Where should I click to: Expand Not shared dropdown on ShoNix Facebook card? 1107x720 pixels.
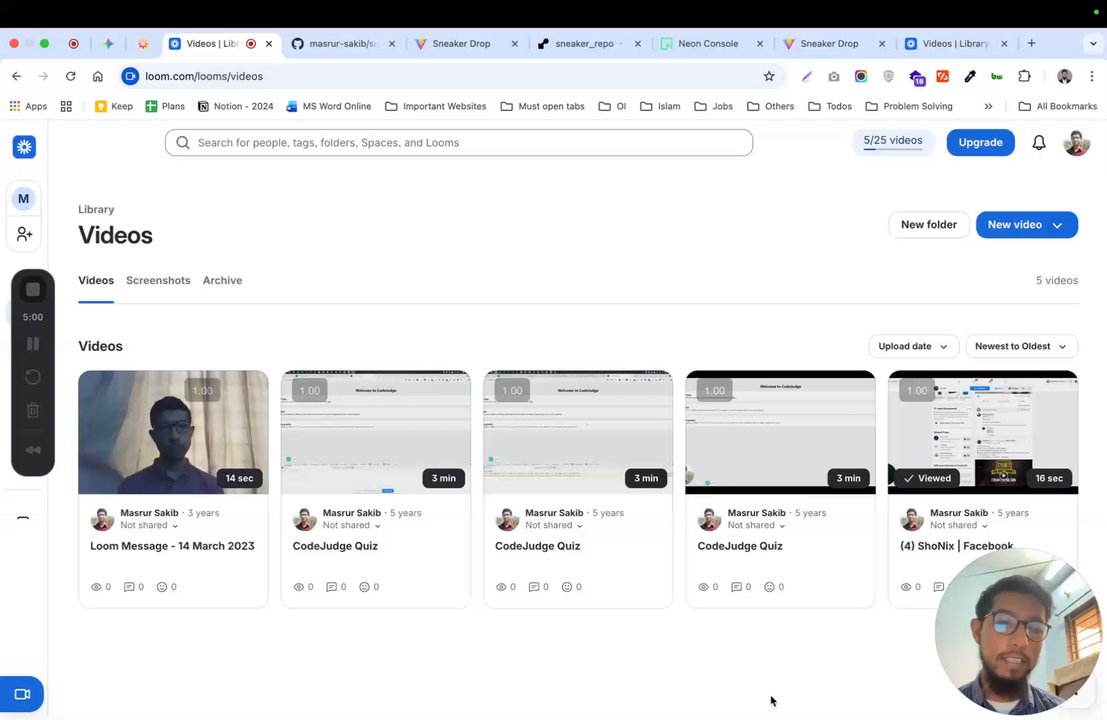point(959,525)
